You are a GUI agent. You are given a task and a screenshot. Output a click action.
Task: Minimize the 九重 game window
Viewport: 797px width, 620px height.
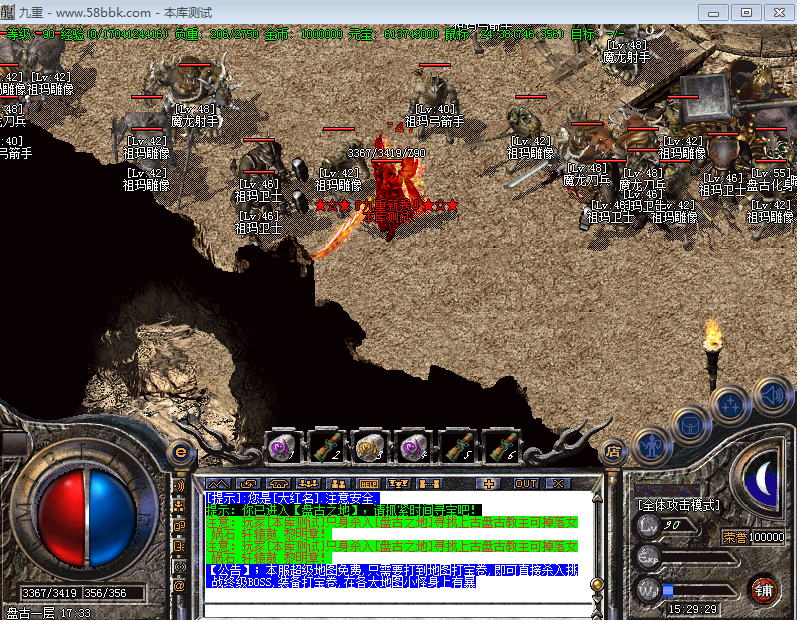coord(714,13)
